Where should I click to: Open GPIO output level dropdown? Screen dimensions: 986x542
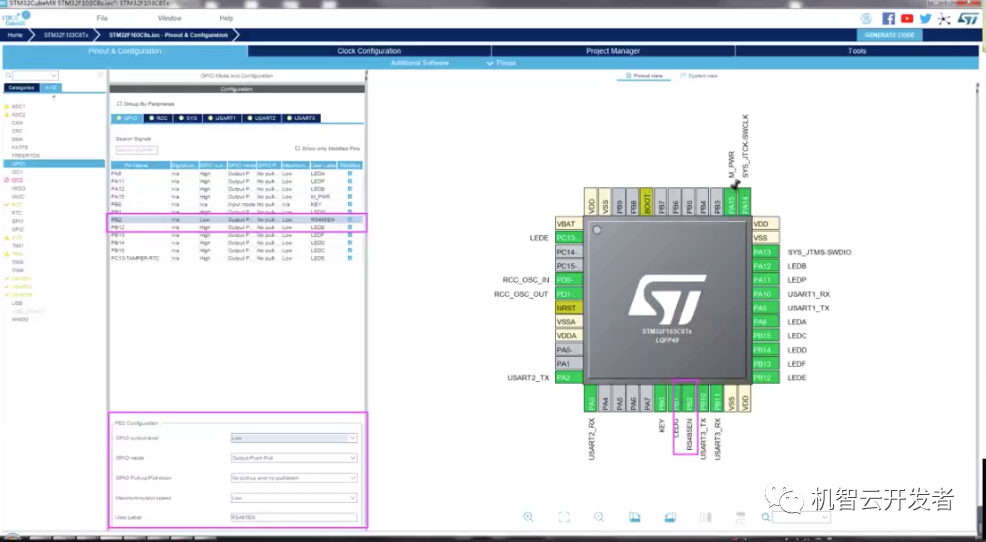click(293, 438)
